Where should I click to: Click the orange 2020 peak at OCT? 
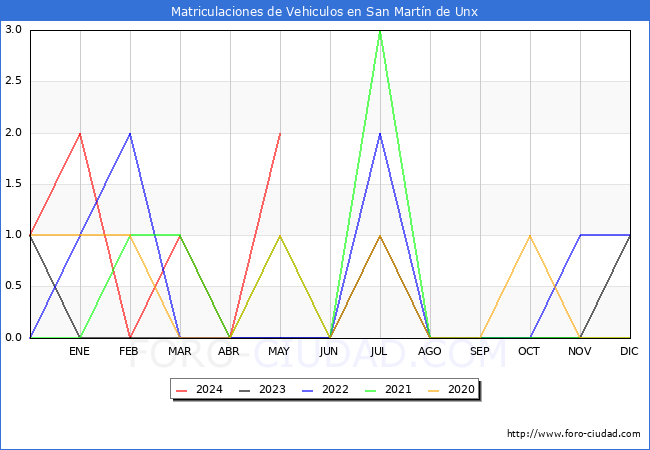[530, 236]
